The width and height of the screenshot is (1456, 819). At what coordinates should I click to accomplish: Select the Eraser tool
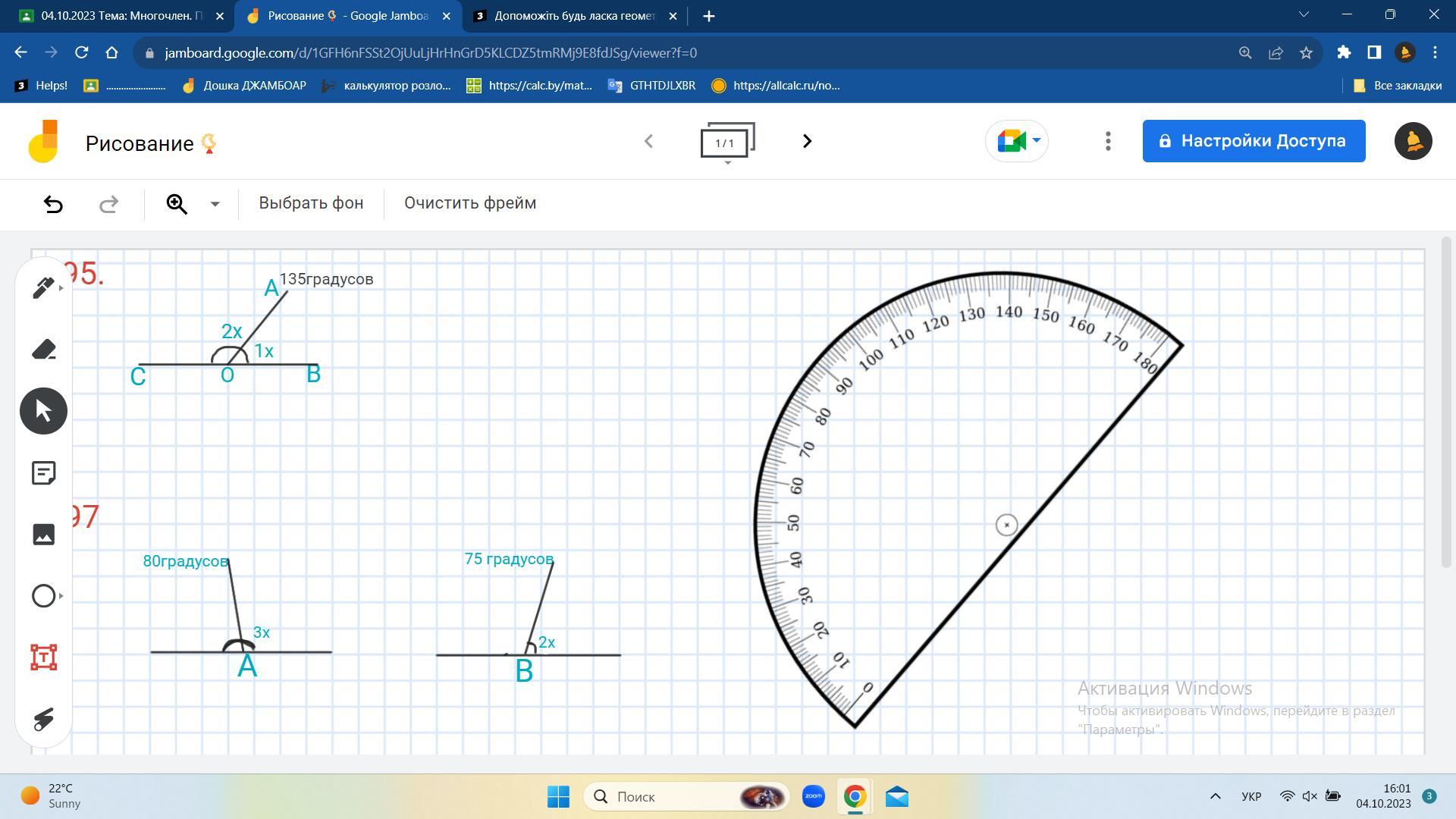43,350
